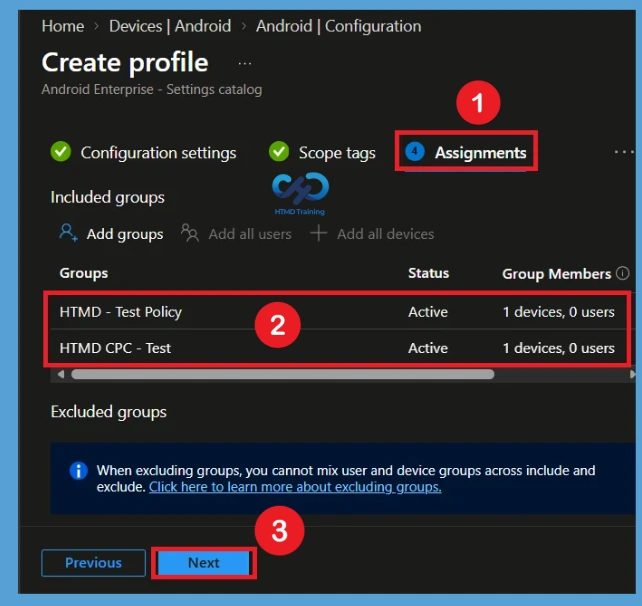This screenshot has width=642, height=606.
Task: Click the Included groups heading
Action: [107, 197]
